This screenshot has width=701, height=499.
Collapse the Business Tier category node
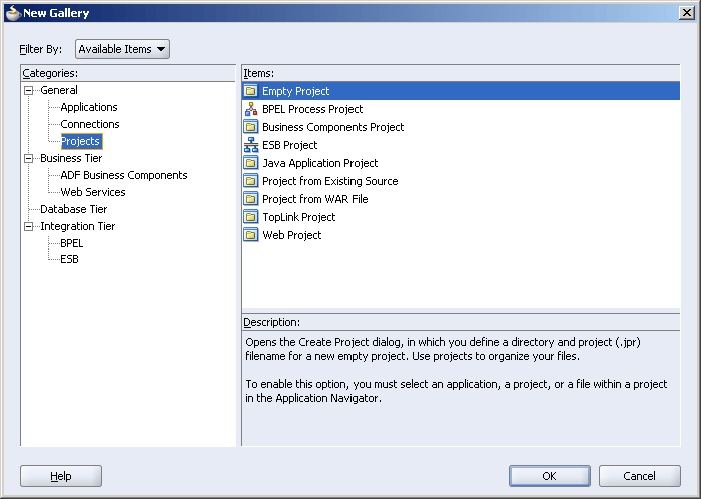point(29,158)
